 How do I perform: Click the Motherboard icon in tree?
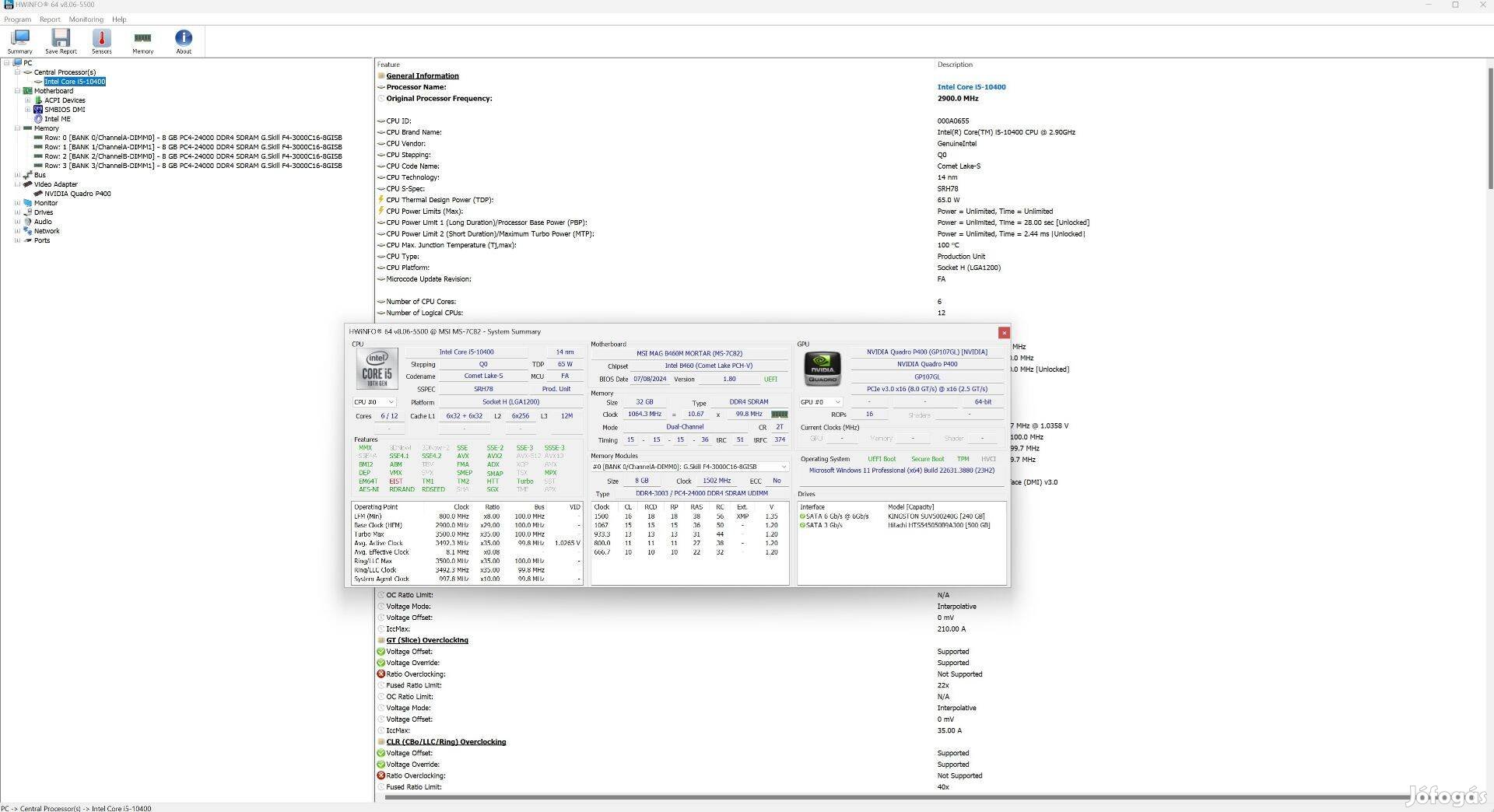(27, 91)
